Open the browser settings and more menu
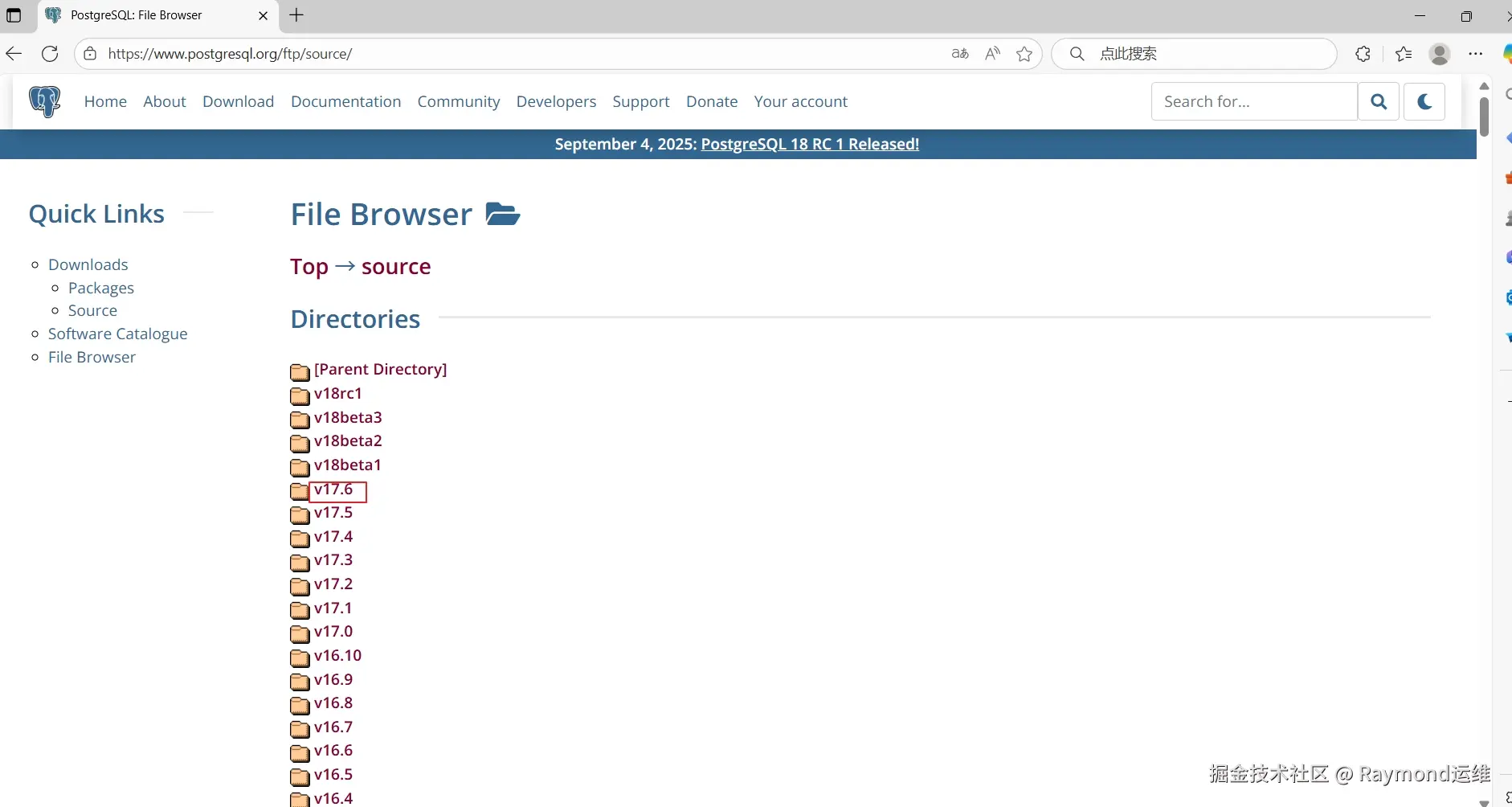1512x807 pixels. pos(1476,54)
